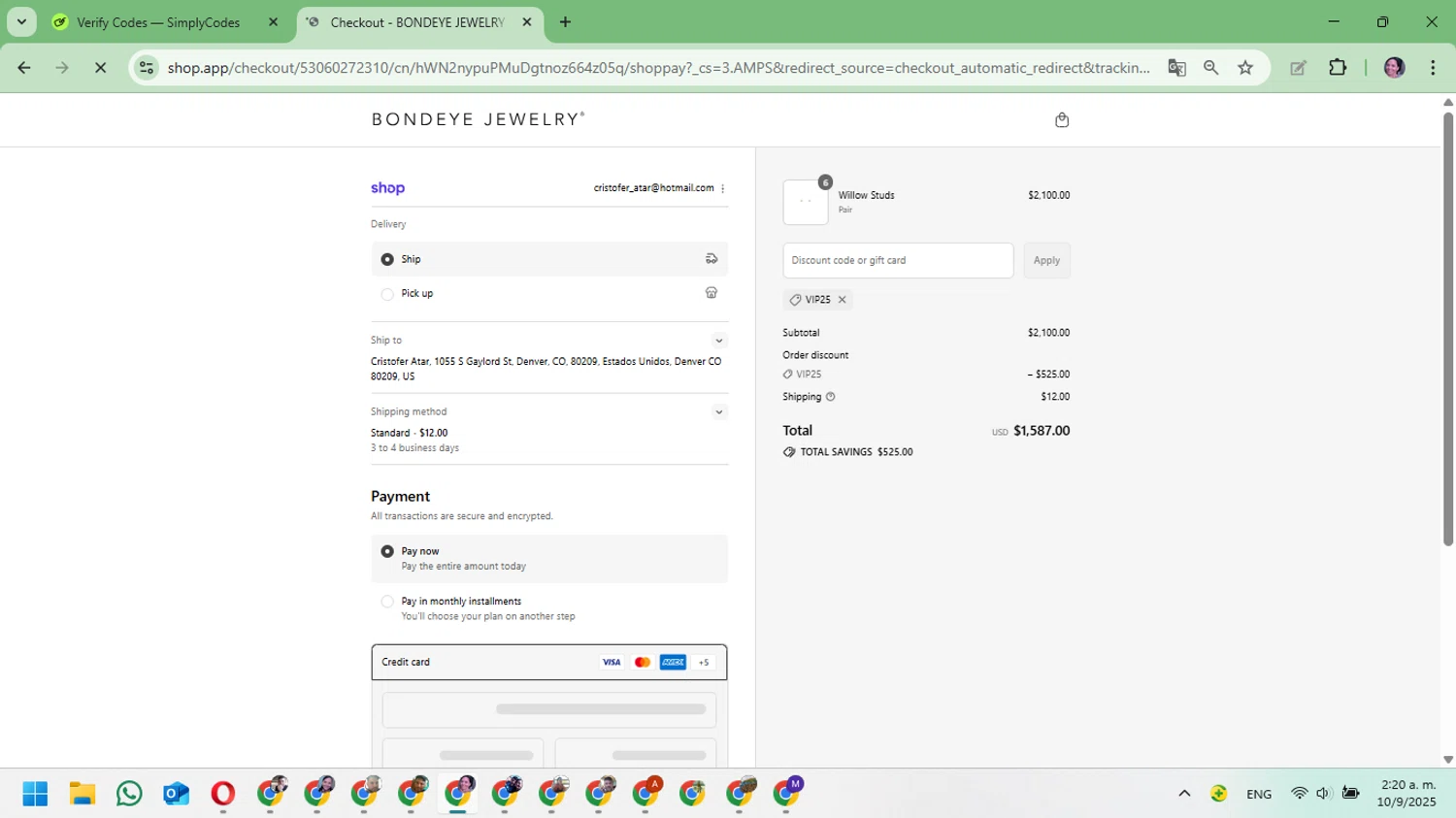Click the Shop Pay logo

pos(387,188)
